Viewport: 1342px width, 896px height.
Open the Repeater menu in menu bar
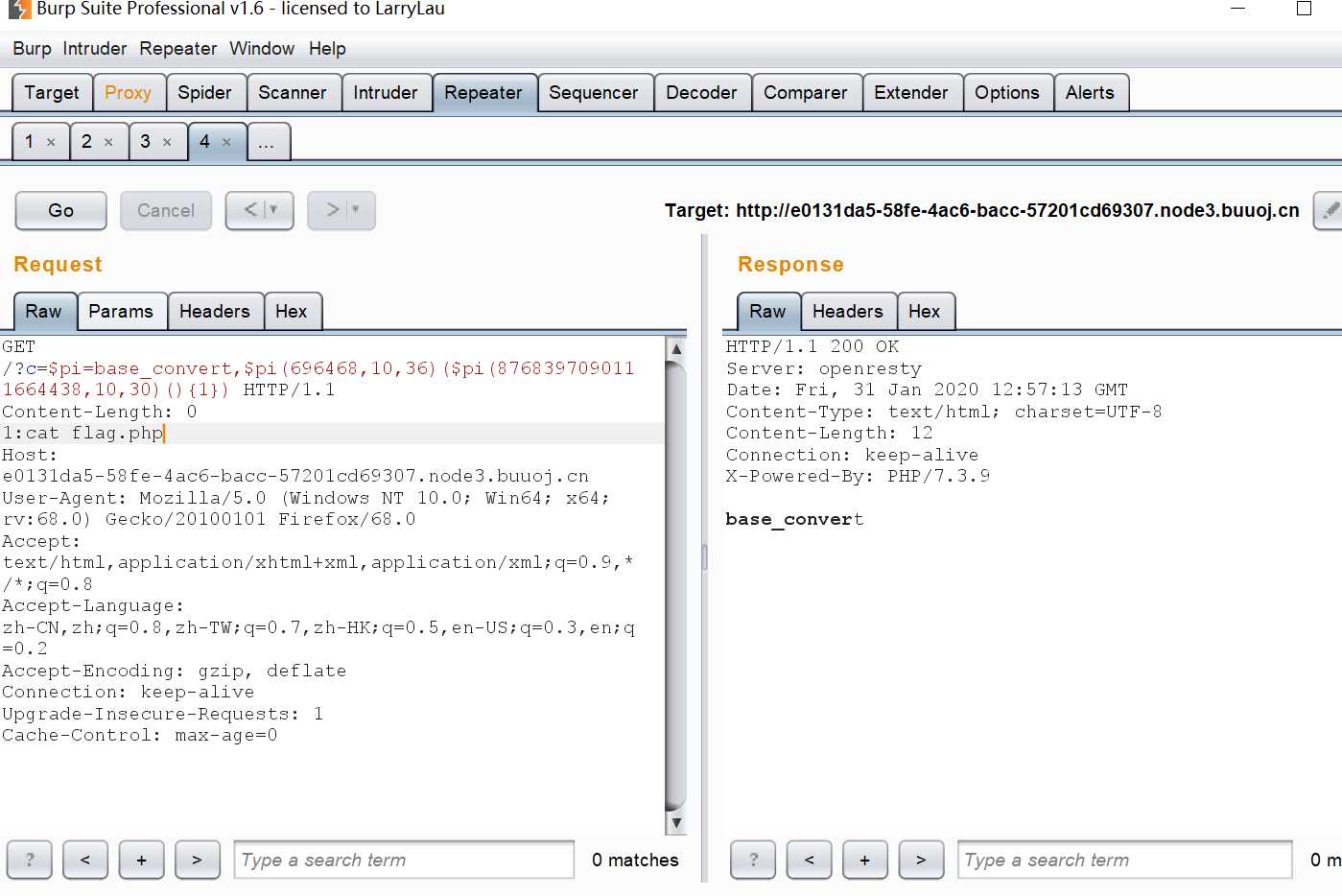pos(178,49)
